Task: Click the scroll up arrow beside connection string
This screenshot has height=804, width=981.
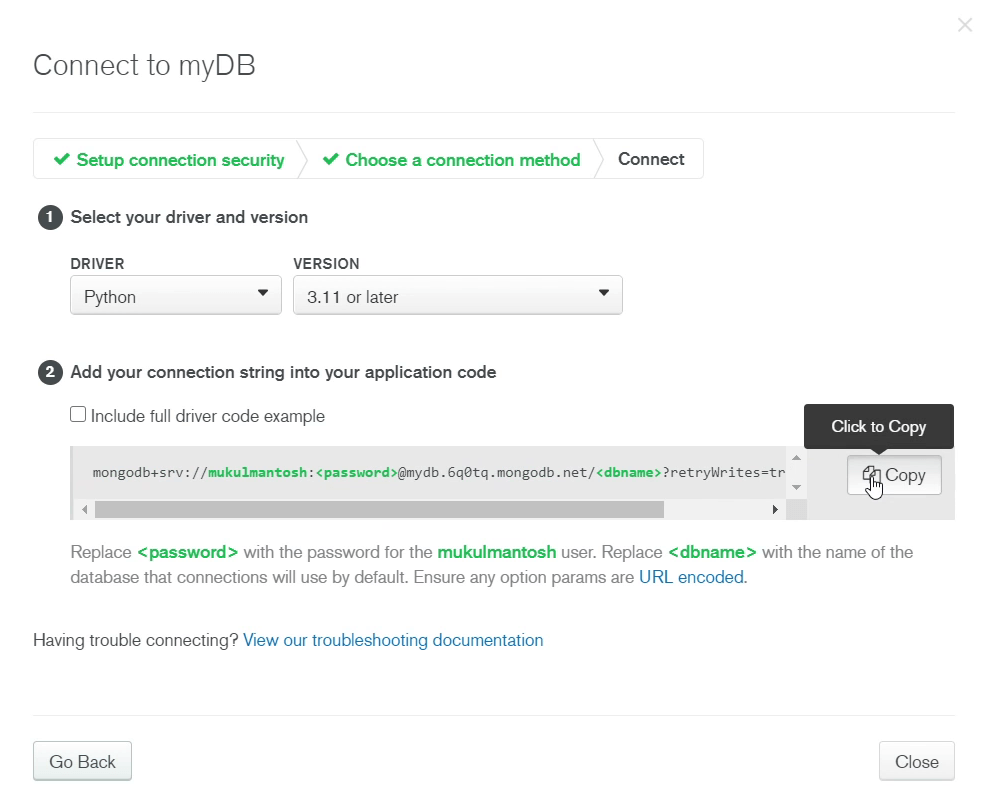Action: [x=796, y=459]
